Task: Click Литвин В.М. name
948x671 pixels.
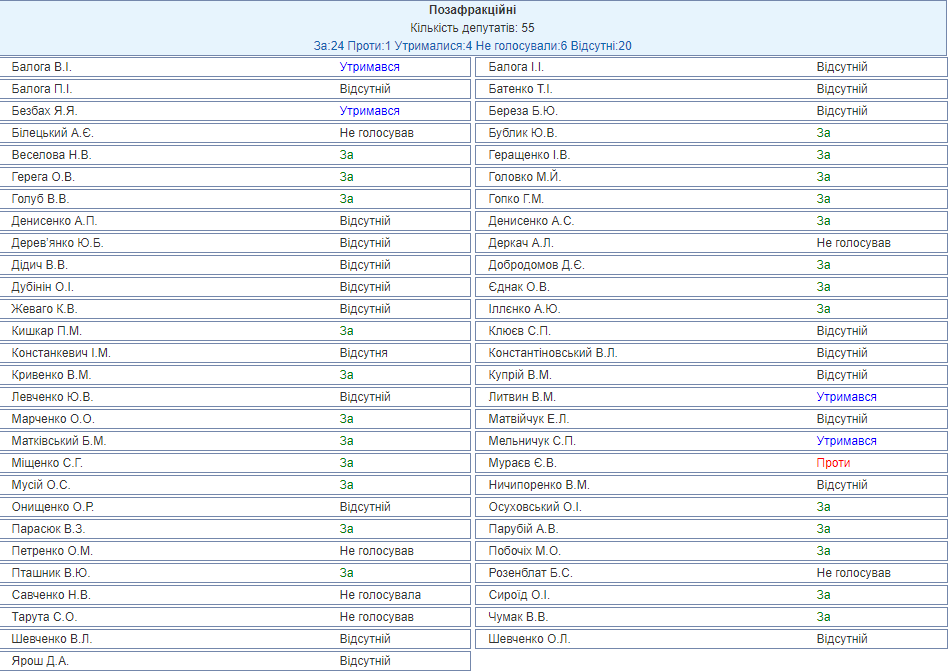Action: [522, 397]
